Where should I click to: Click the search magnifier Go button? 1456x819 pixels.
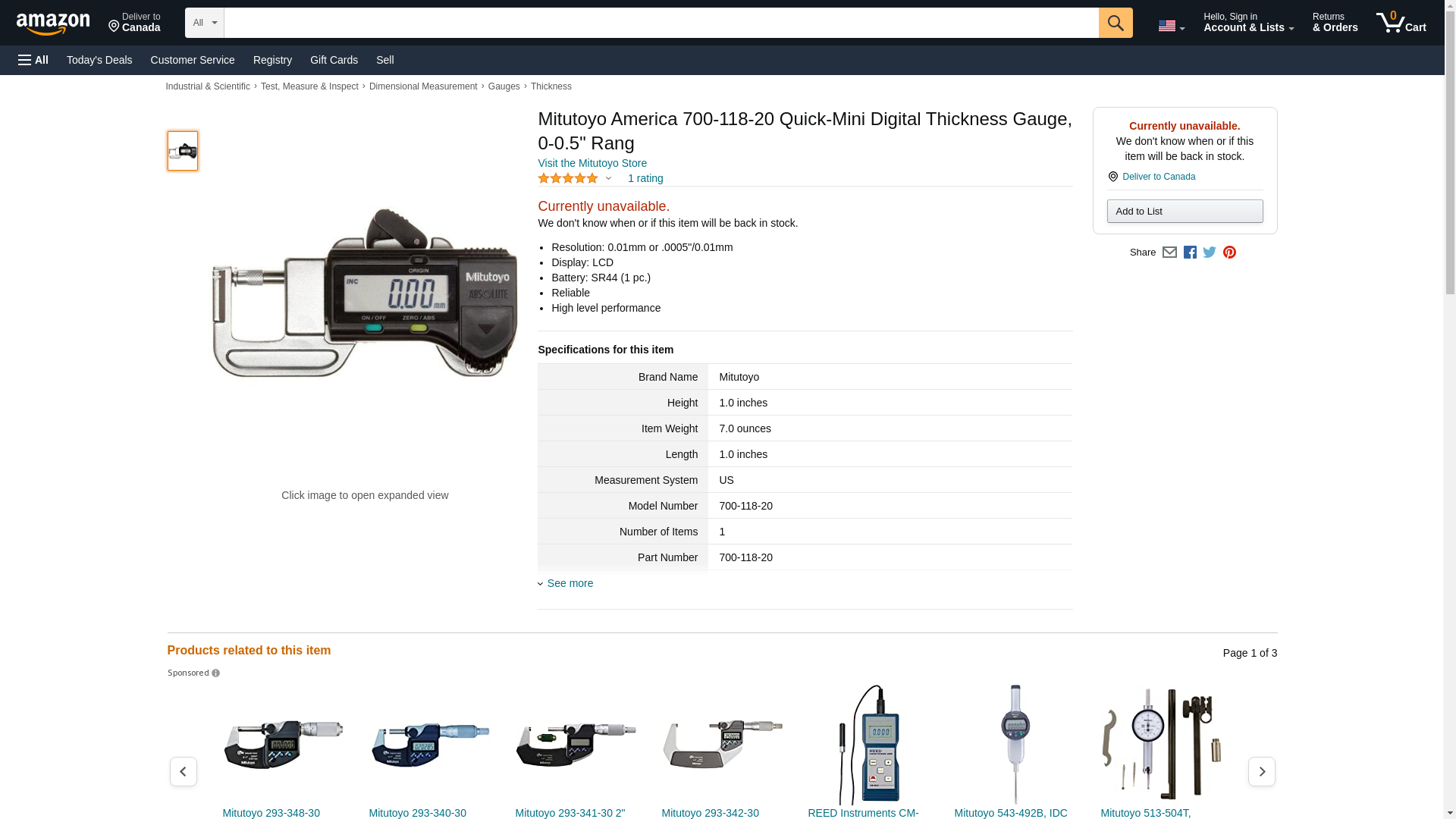1115,23
